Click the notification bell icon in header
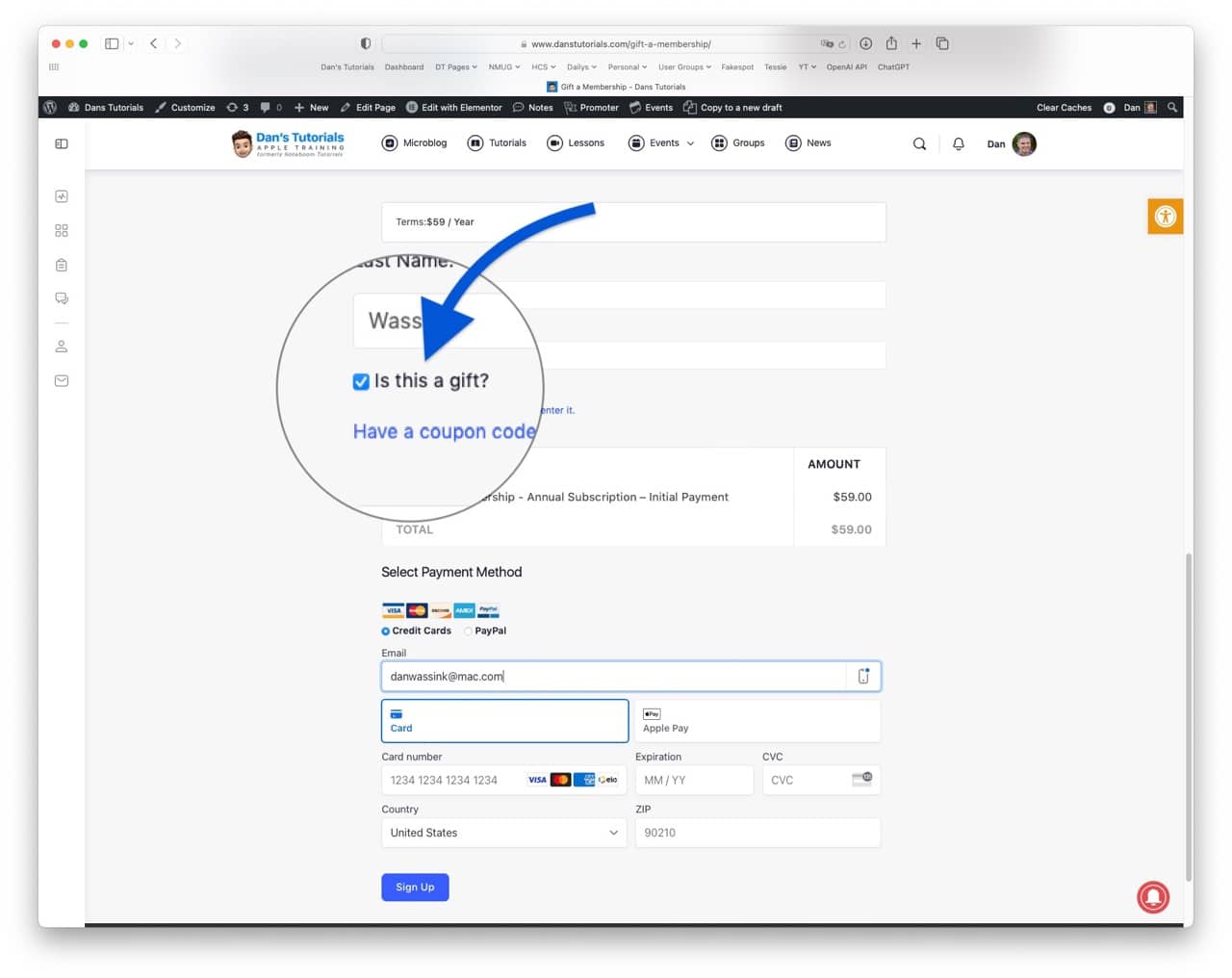Screen dimensions: 1232x978 [958, 144]
